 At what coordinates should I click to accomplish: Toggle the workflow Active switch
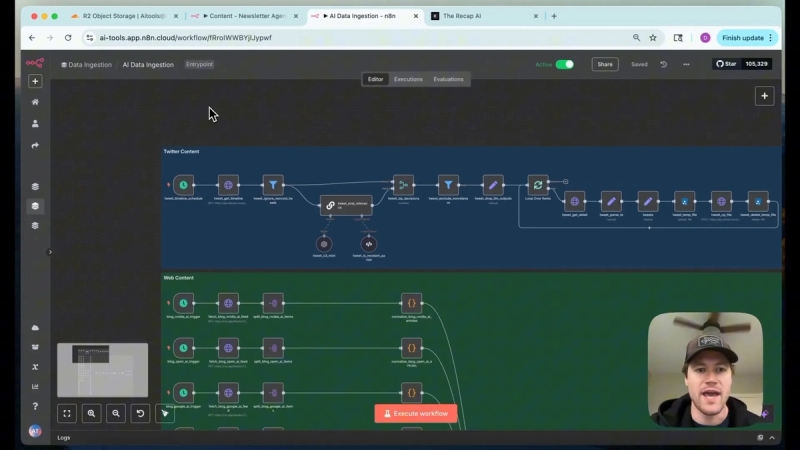pyautogui.click(x=565, y=64)
